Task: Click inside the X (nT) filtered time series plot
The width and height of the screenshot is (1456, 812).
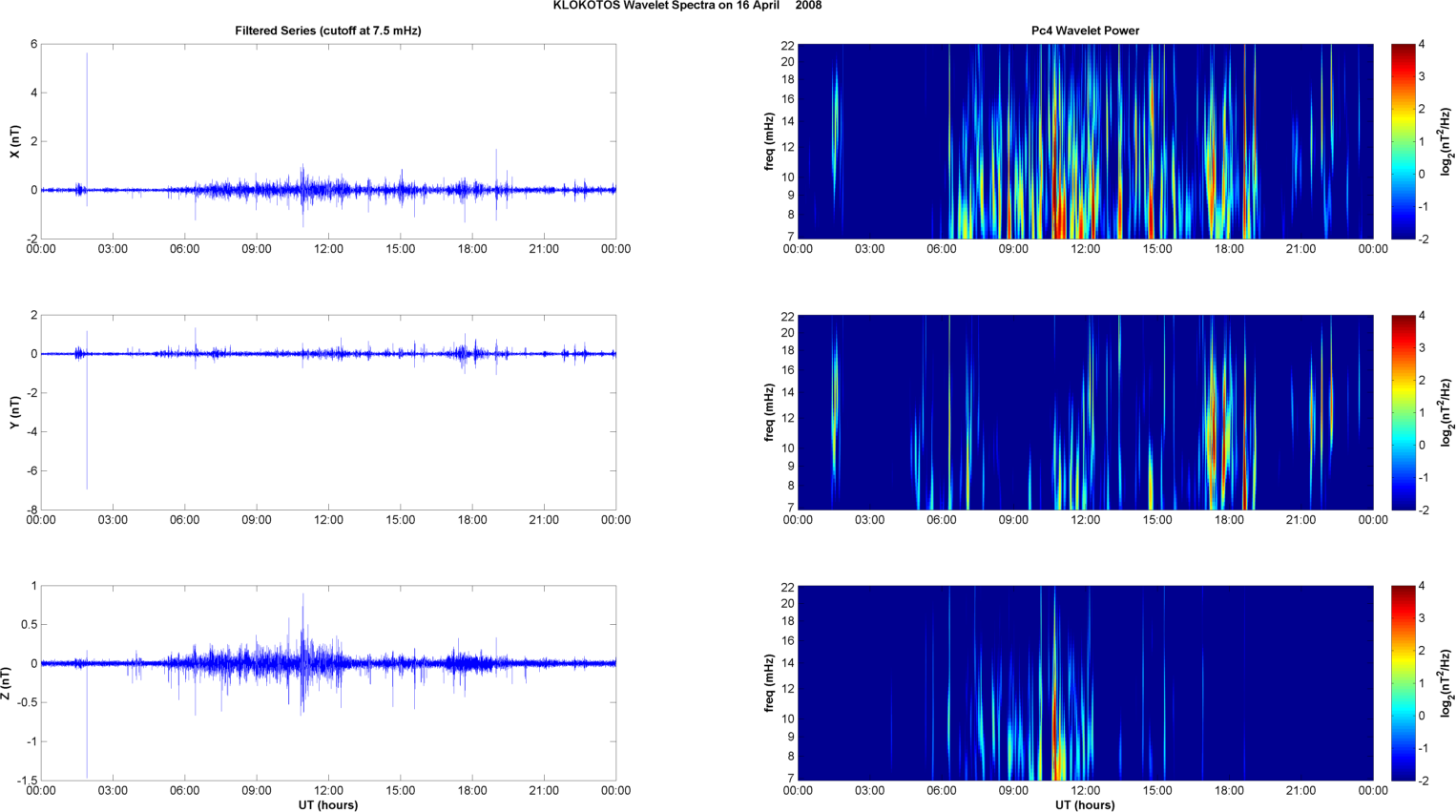Action: pos(328,141)
